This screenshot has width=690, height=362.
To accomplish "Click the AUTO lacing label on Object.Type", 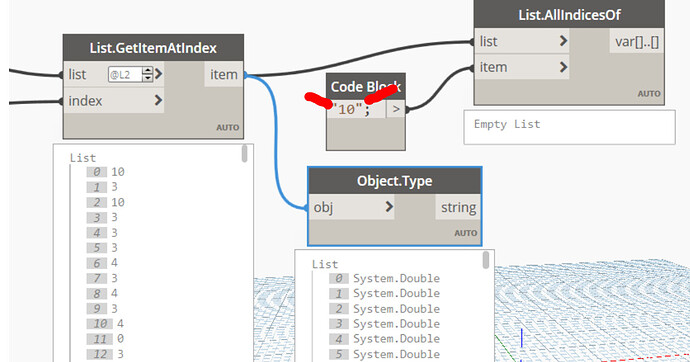I will (x=465, y=233).
